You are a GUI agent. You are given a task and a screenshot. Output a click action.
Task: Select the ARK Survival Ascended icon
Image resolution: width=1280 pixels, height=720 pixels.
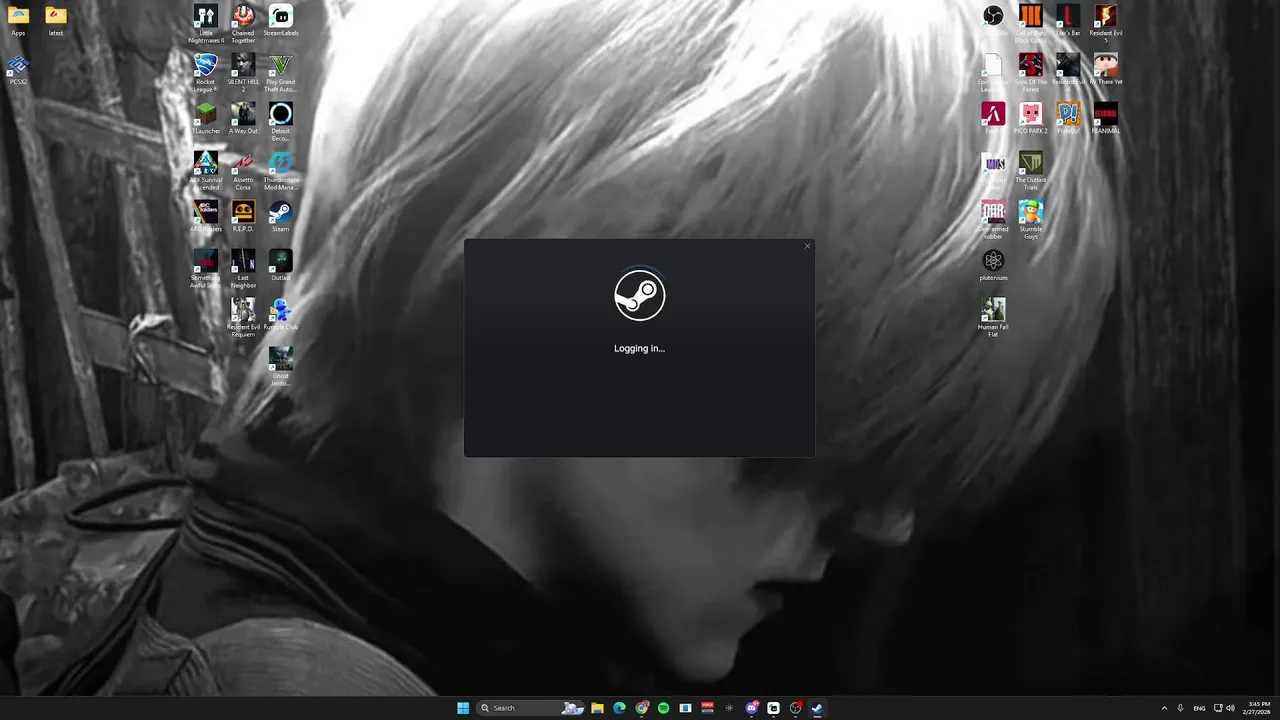[206, 171]
